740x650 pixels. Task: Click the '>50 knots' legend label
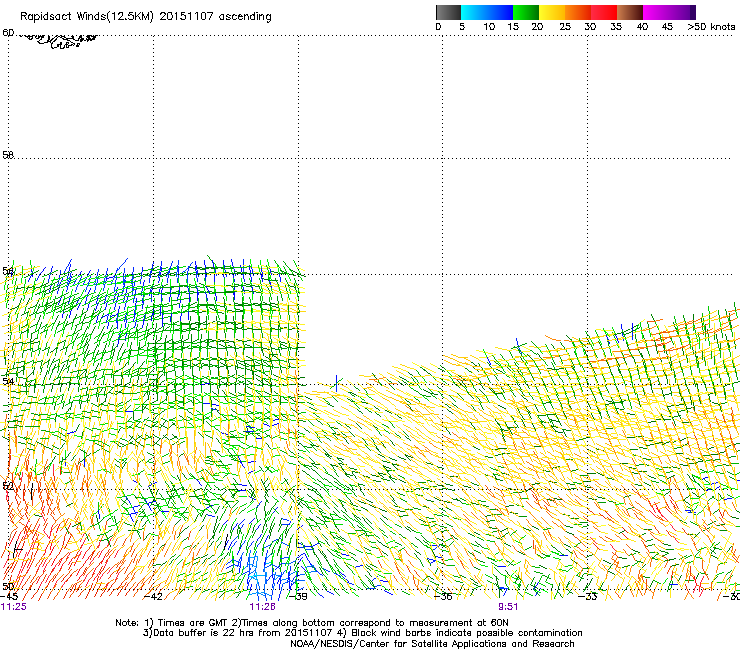[x=711, y=27]
